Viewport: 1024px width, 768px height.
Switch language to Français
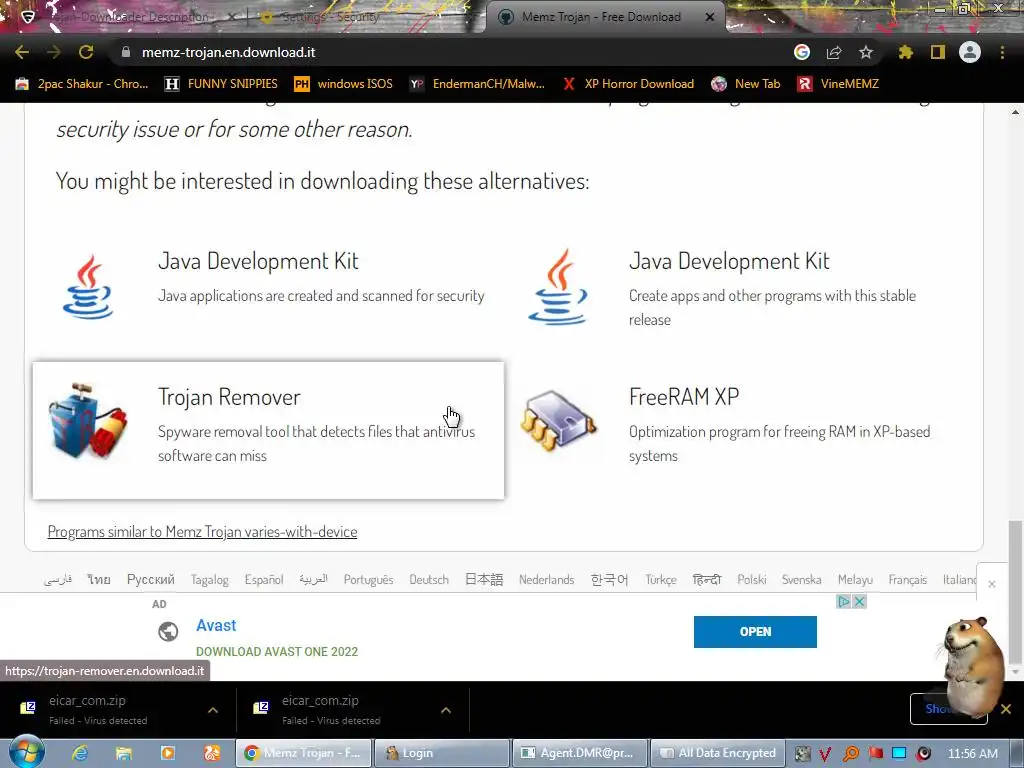pos(908,579)
